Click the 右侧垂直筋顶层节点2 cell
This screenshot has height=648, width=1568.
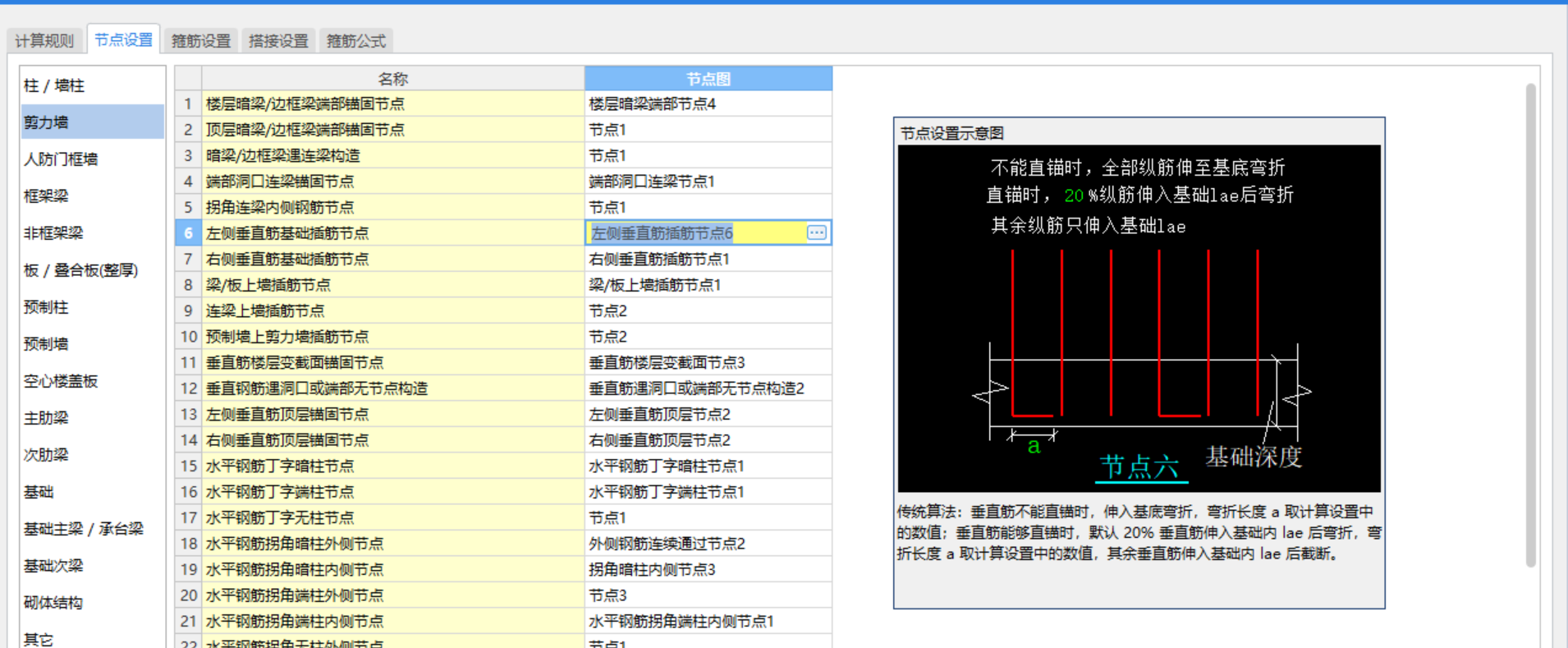point(708,440)
